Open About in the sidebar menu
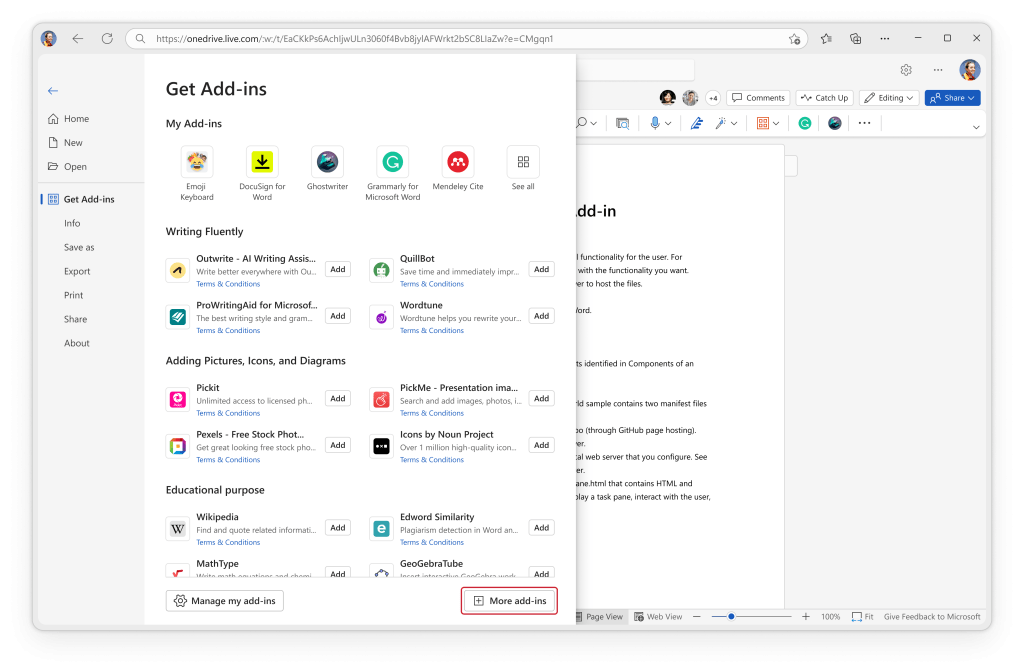The width and height of the screenshot is (1024, 672). (x=76, y=343)
